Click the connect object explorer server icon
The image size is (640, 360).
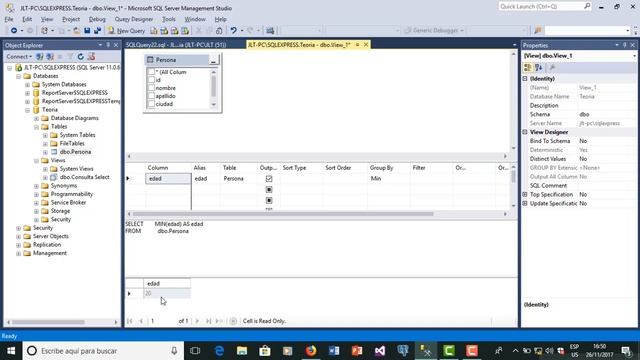pyautogui.click(x=40, y=57)
